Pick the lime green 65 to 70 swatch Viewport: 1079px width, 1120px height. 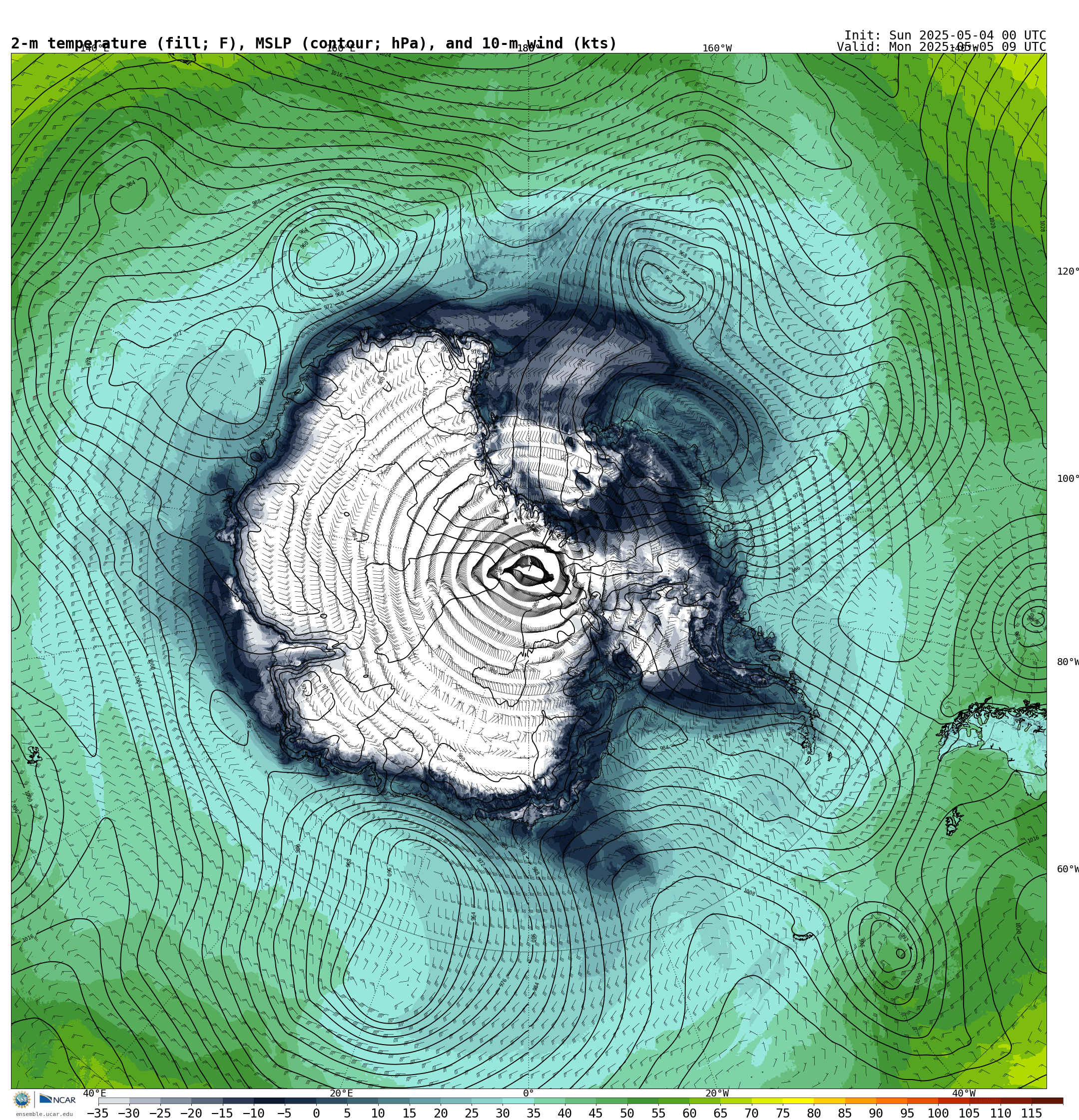pyautogui.click(x=735, y=1101)
